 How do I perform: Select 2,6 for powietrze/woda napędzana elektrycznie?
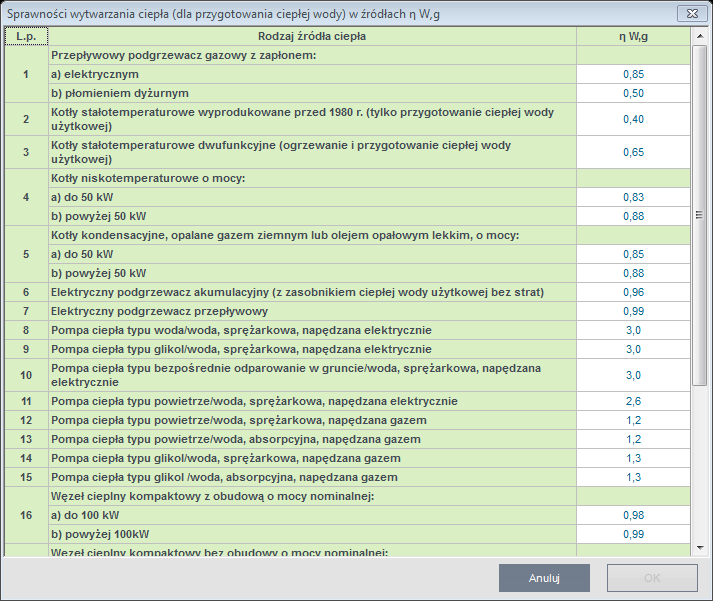tap(633, 401)
